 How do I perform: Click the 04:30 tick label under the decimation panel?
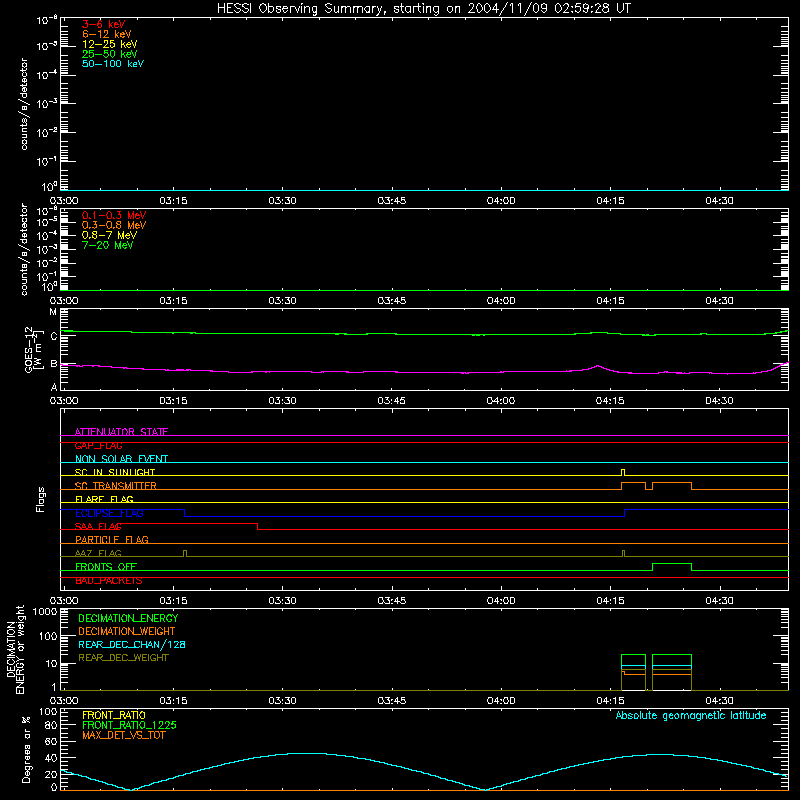coord(719,701)
